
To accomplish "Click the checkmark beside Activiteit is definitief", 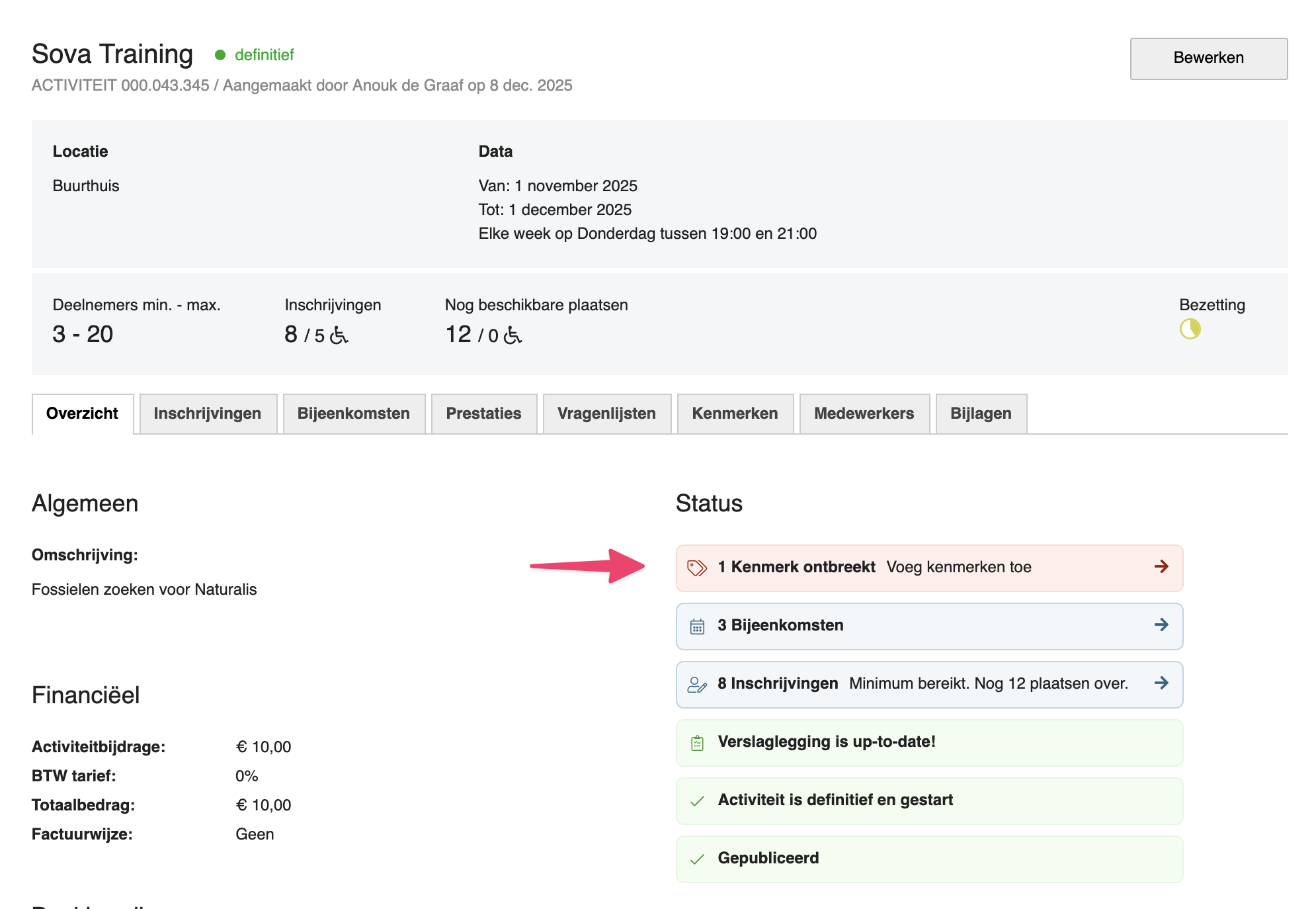I will click(697, 801).
